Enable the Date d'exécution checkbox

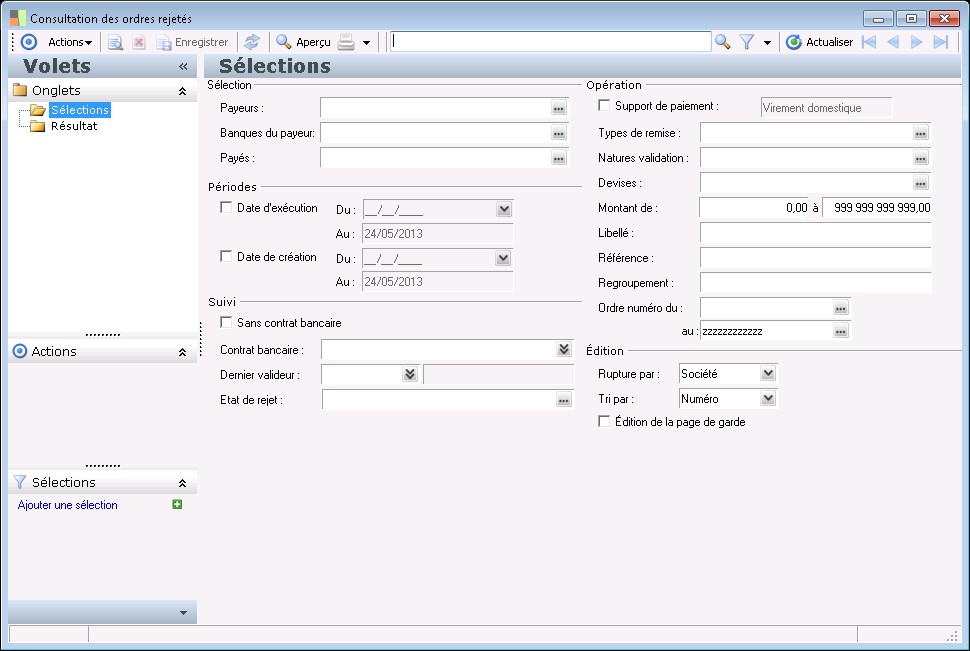tap(225, 208)
